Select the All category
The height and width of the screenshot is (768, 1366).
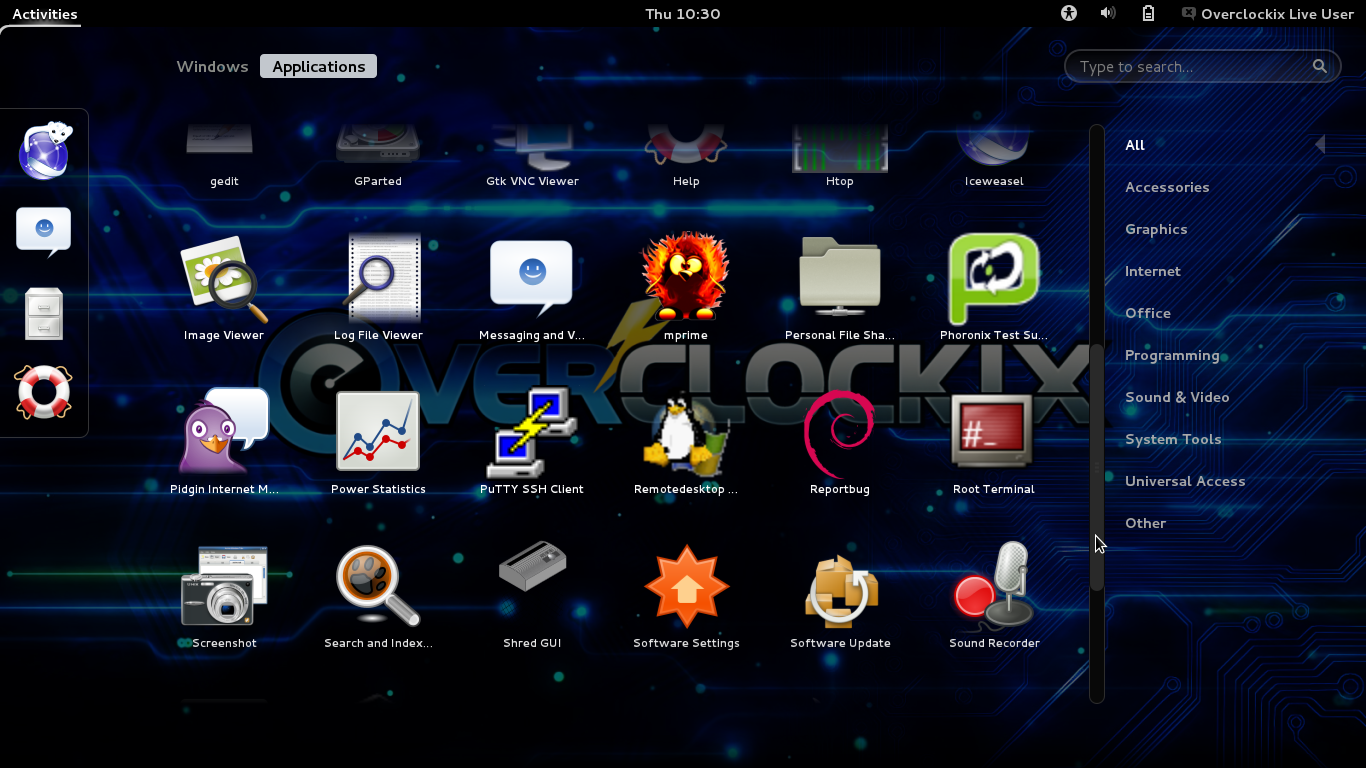pos(1135,145)
